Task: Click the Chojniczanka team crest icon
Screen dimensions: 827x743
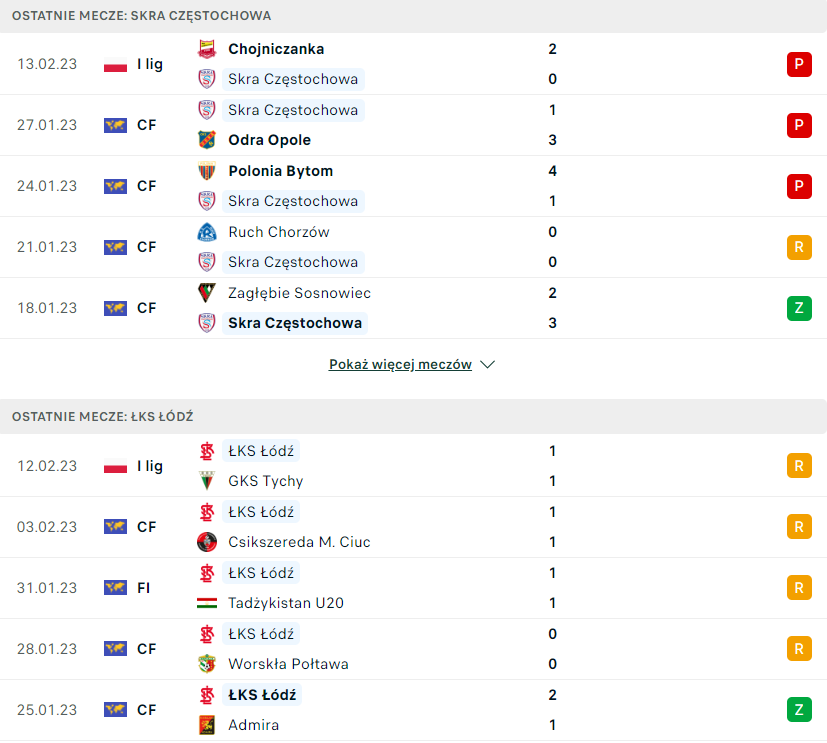Action: coord(207,49)
